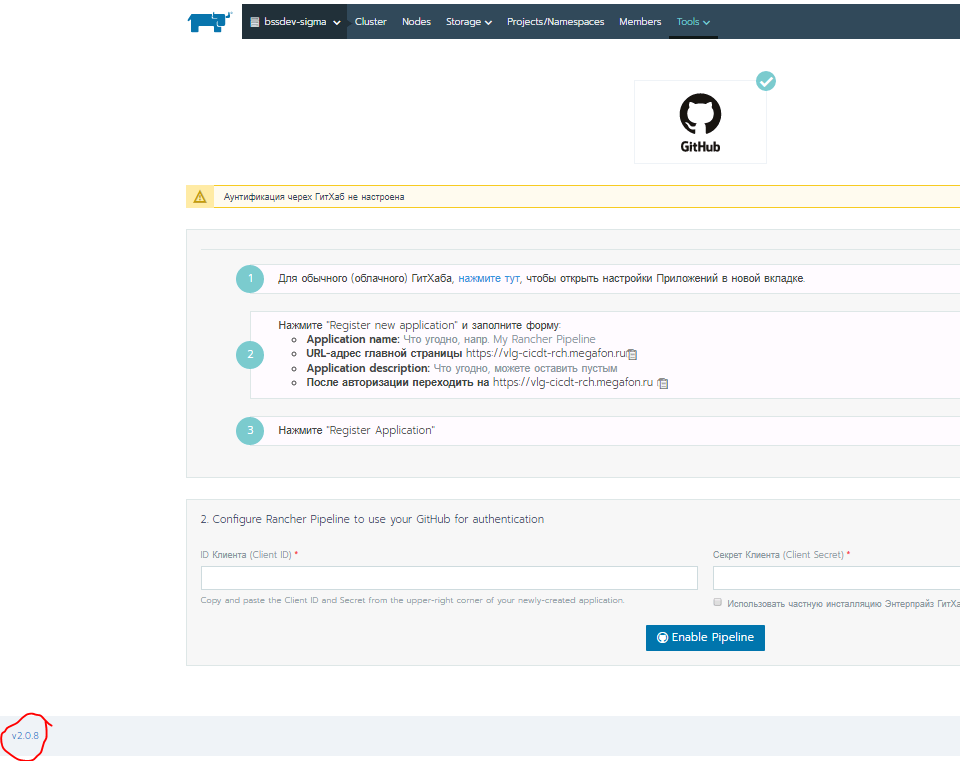Click Enable Pipeline
Image resolution: width=960 pixels, height=761 pixels.
pos(705,637)
